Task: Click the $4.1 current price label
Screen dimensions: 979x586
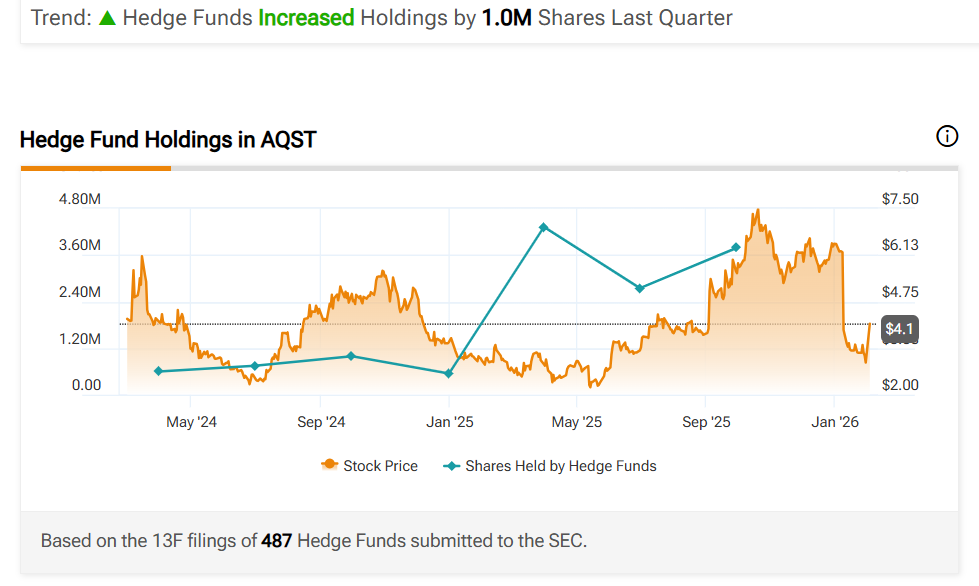Action: pos(899,329)
